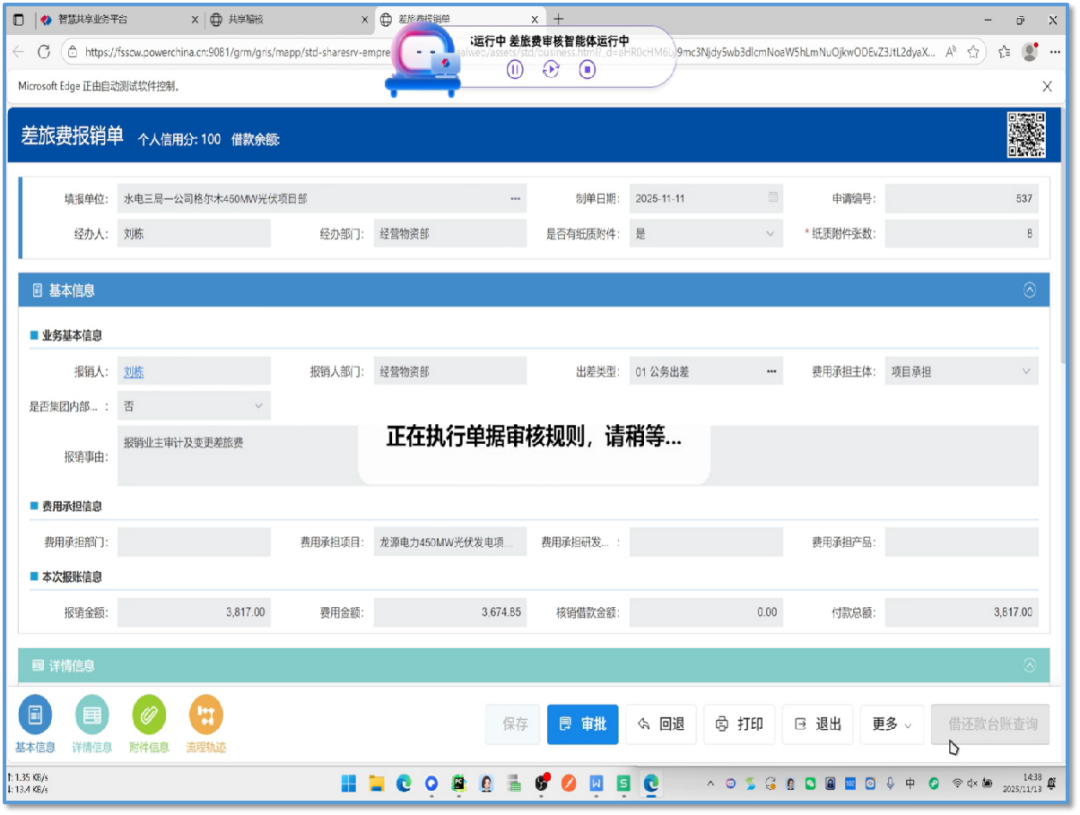
Task: Open the notification bell in taskbar
Action: [x=1052, y=783]
